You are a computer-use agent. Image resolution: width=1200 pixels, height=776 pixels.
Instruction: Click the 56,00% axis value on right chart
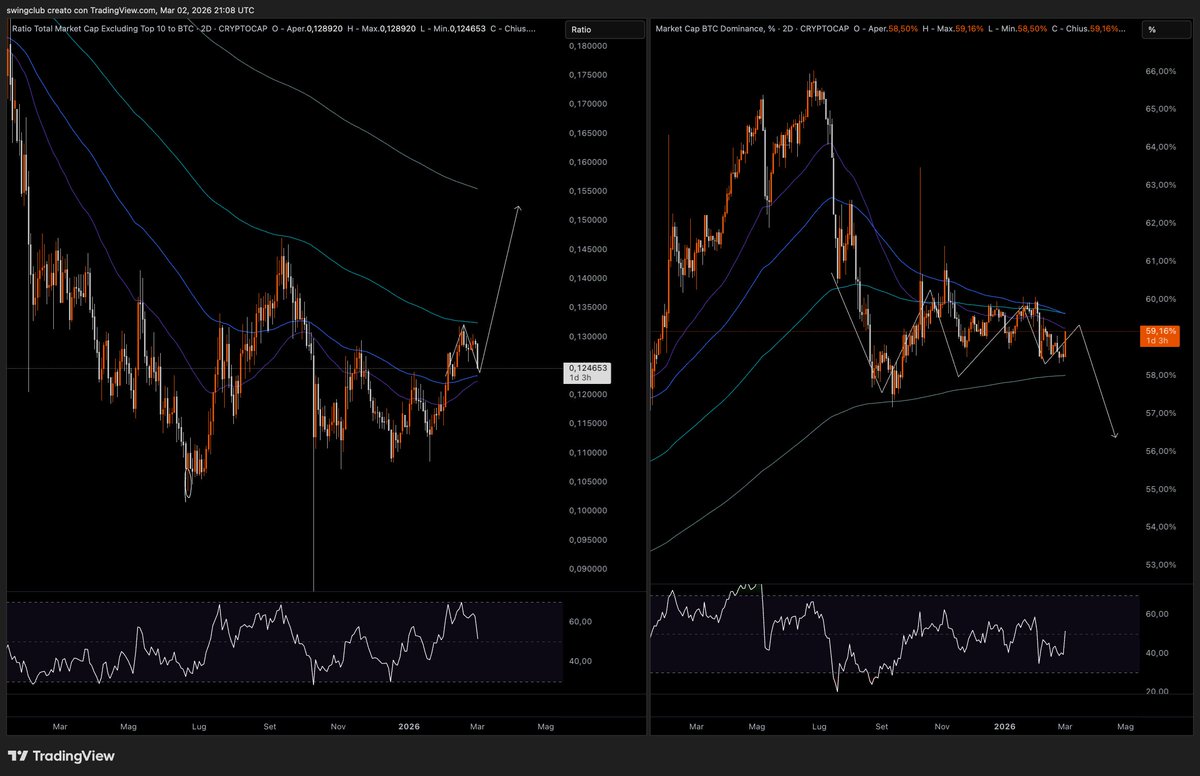(x=1160, y=451)
